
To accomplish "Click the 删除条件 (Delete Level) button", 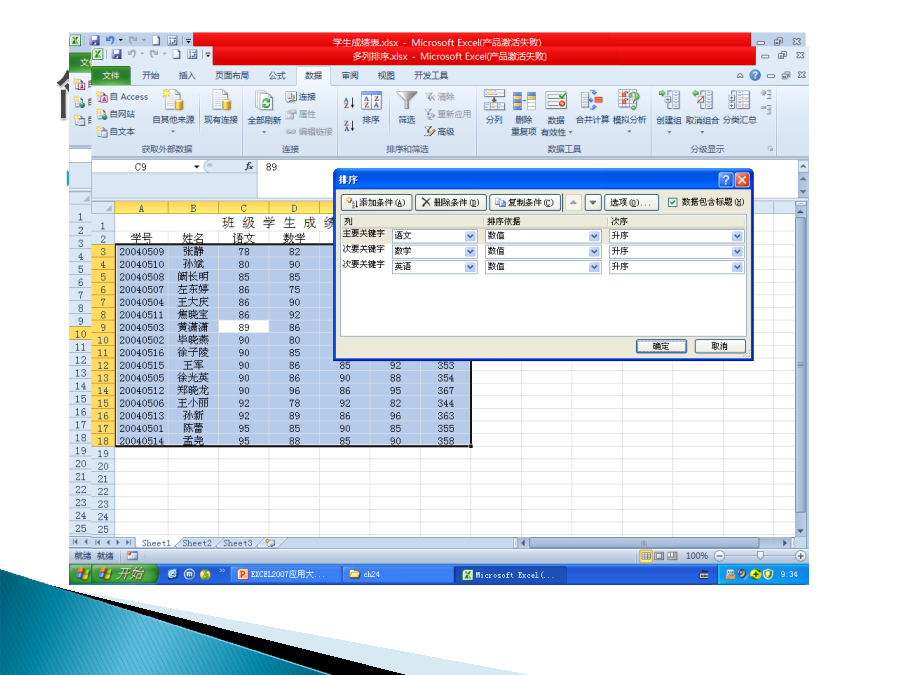I will click(x=450, y=202).
